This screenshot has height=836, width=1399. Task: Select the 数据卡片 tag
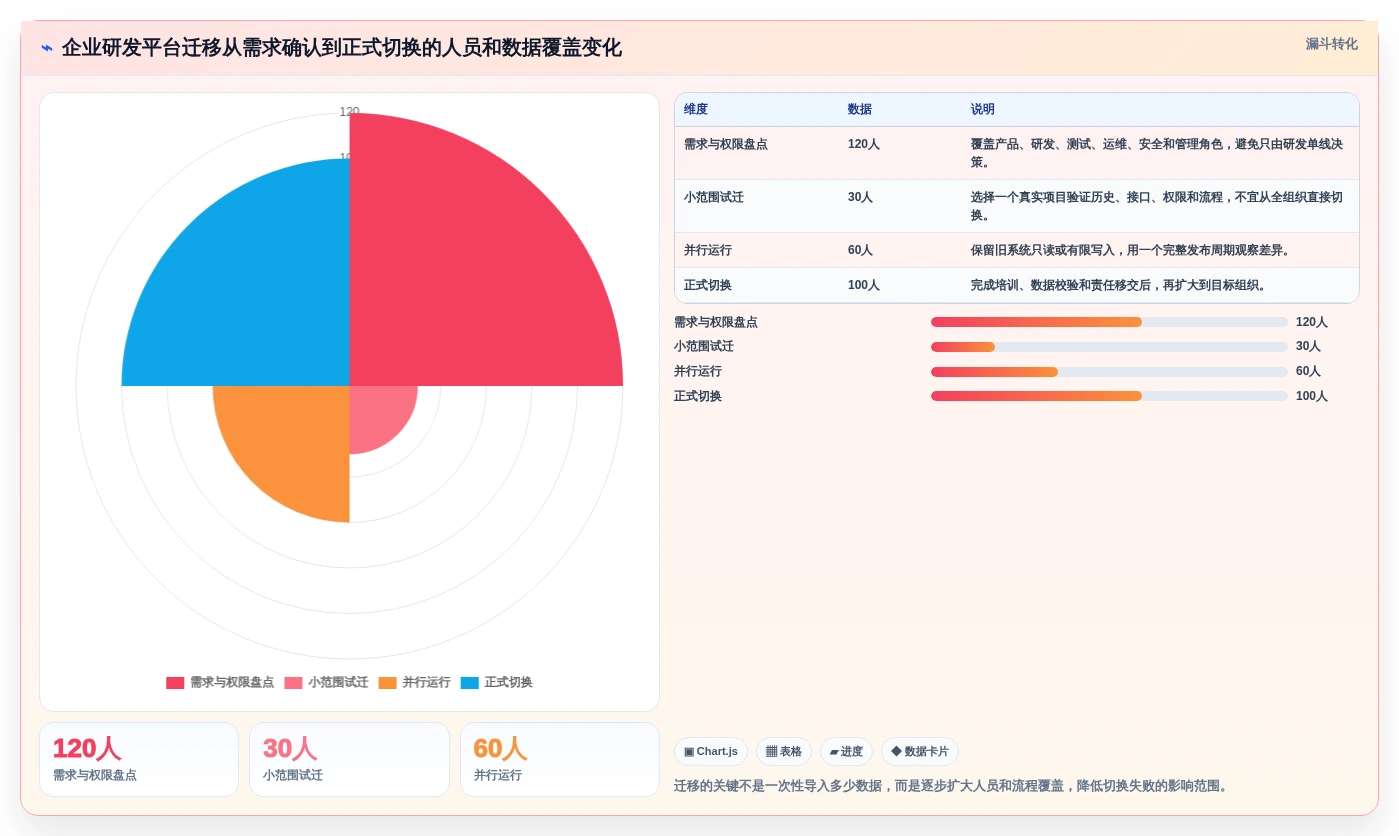pos(920,752)
